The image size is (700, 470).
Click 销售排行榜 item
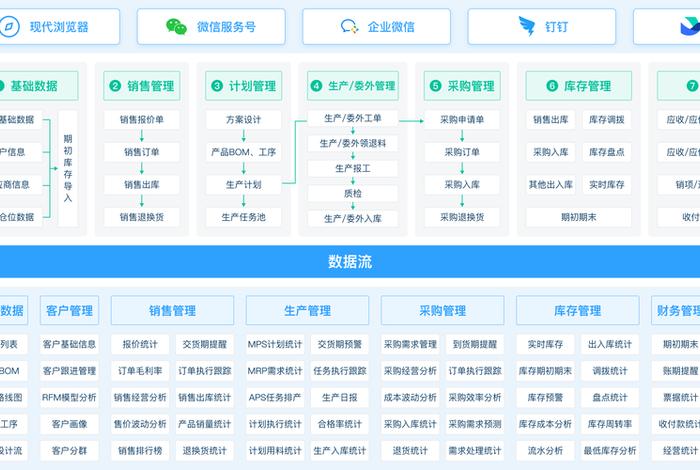[140, 451]
